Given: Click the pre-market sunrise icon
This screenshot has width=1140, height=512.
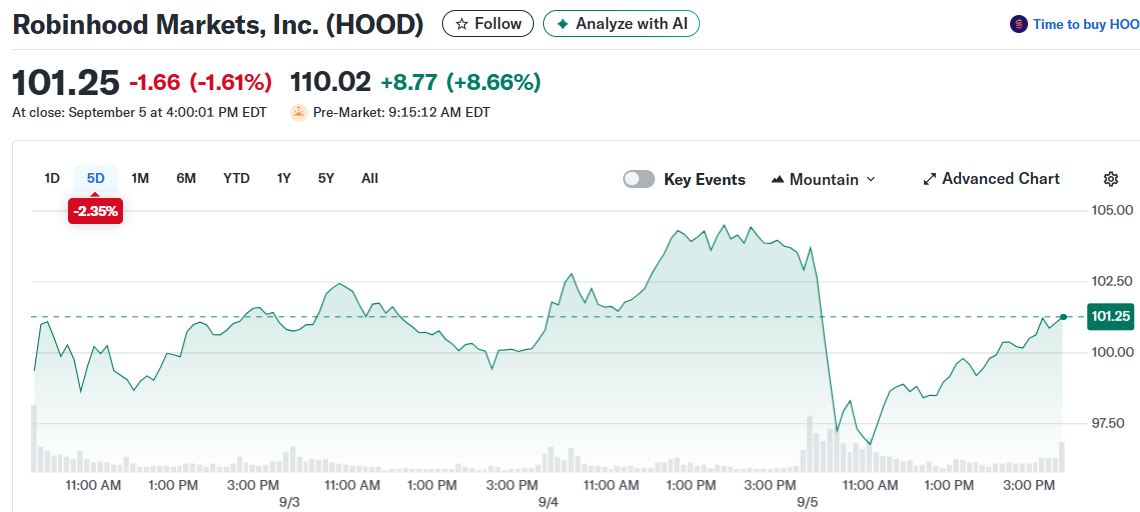Looking at the screenshot, I should (299, 113).
